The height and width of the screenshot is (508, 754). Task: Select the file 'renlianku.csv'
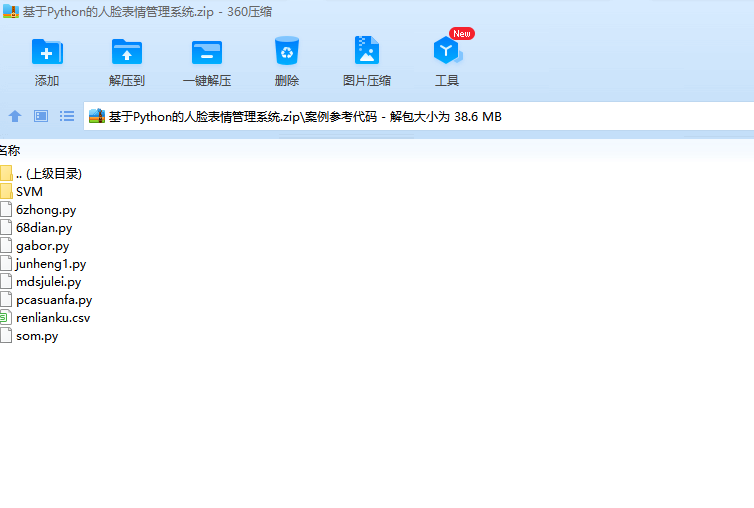[x=53, y=318]
